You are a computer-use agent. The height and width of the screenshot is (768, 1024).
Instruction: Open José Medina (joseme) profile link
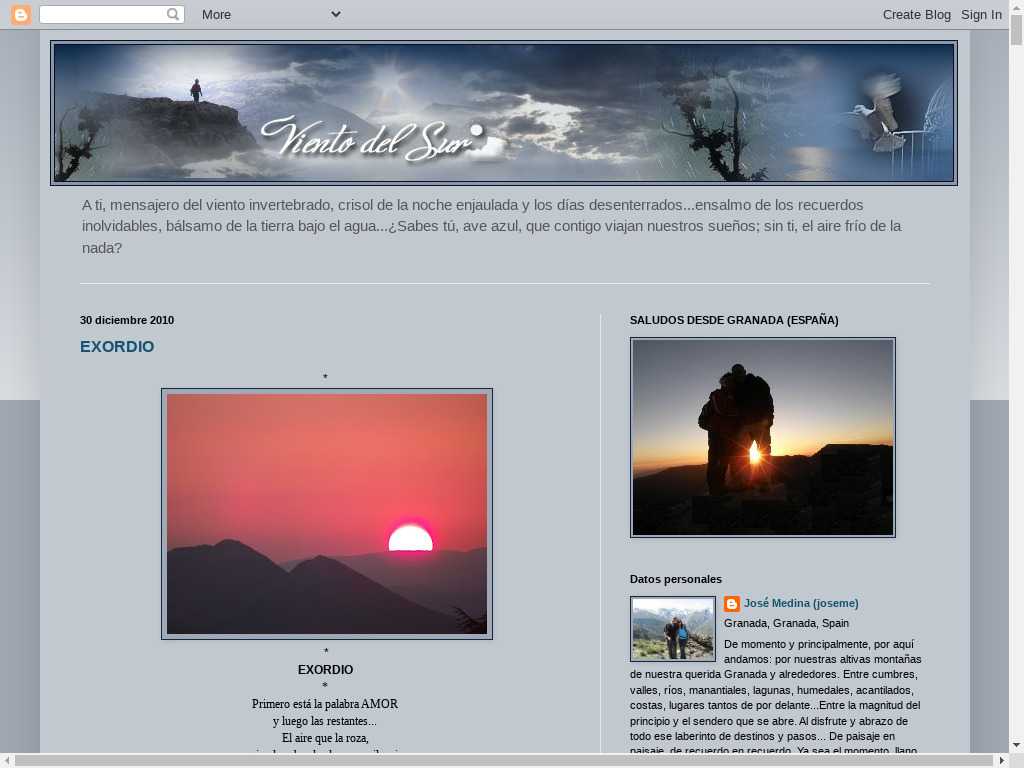801,603
